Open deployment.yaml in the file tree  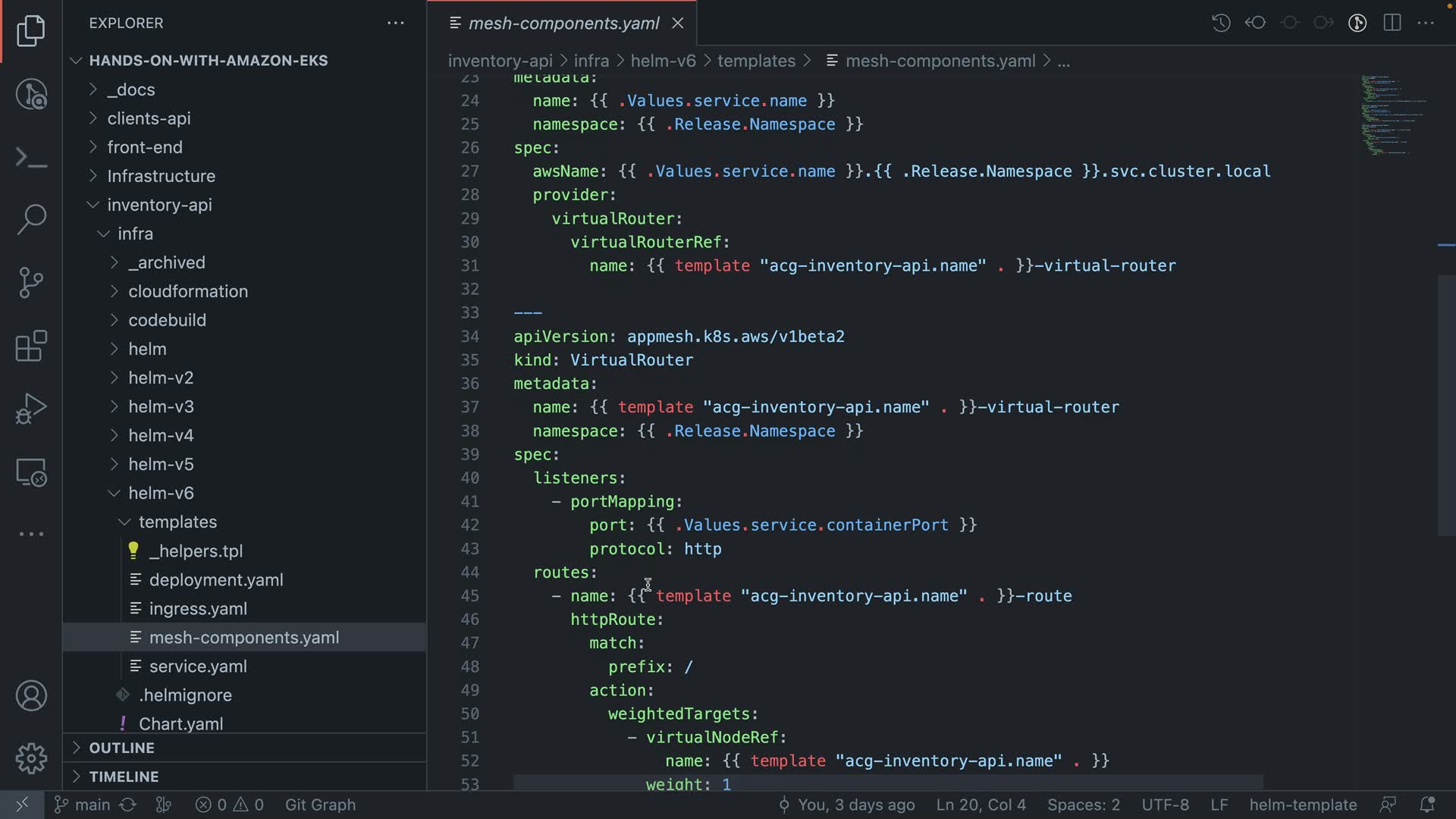click(216, 580)
